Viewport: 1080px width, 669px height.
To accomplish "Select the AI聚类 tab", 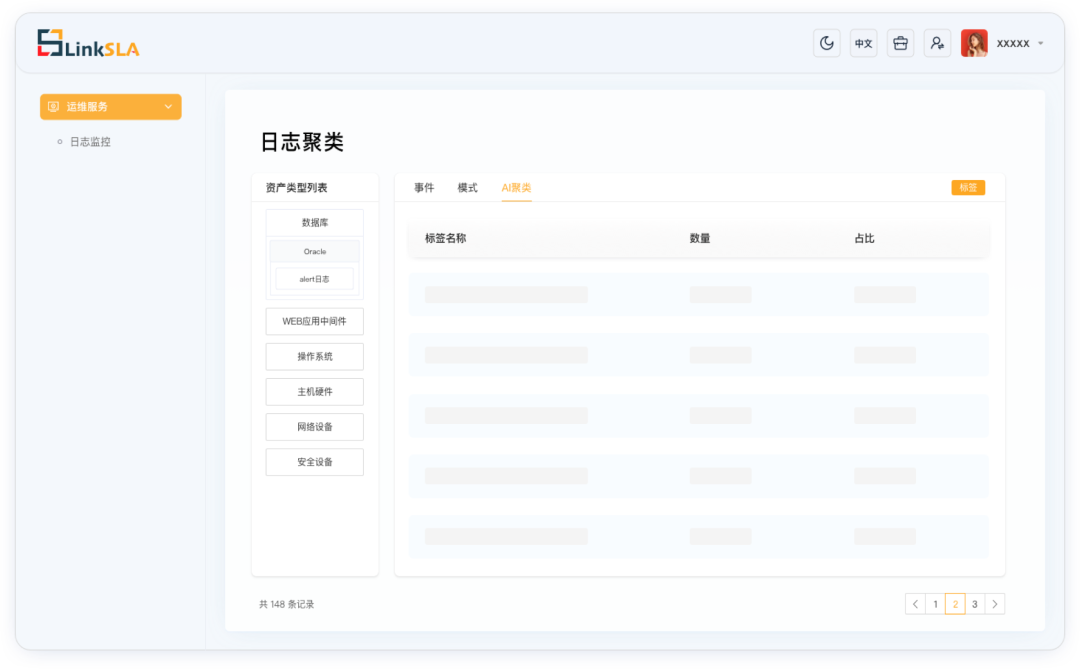I will coord(517,187).
